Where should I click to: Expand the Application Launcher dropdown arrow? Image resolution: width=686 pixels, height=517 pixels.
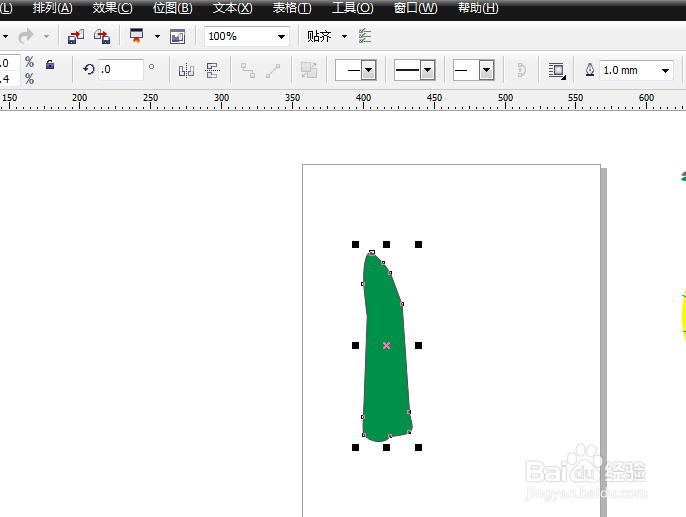click(x=157, y=36)
